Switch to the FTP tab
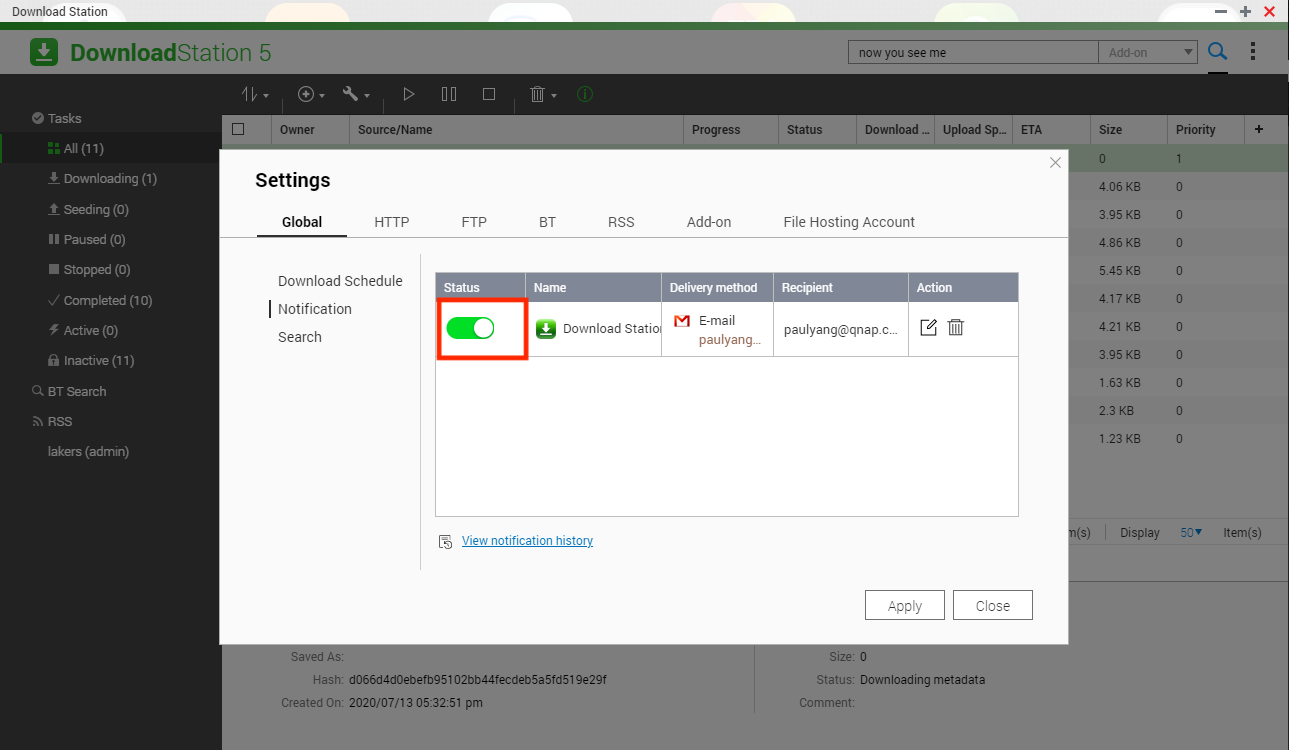 tap(474, 222)
